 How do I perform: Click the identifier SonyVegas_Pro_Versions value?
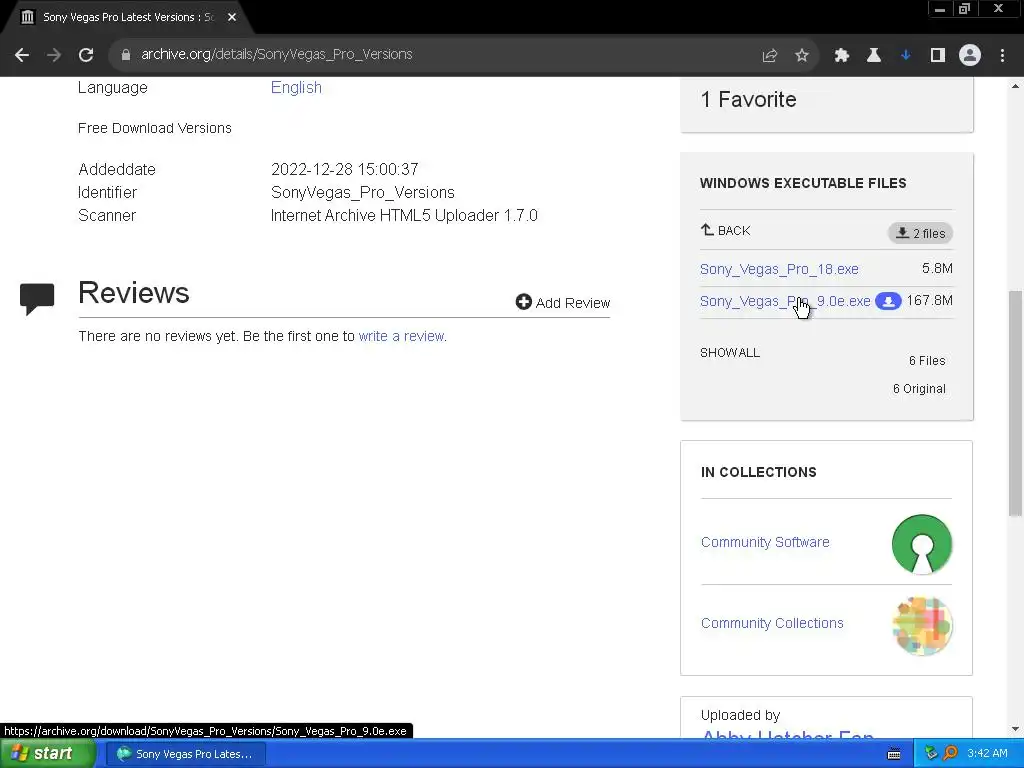pyautogui.click(x=362, y=193)
